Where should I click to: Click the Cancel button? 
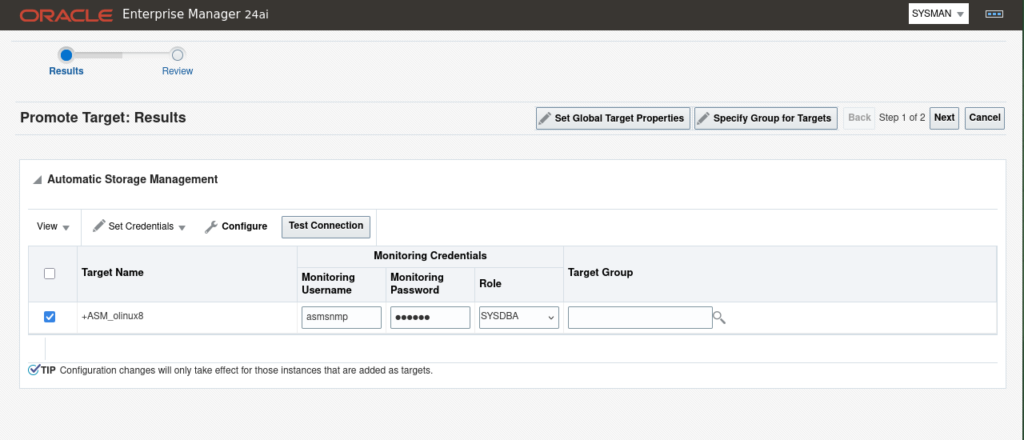tap(984, 118)
